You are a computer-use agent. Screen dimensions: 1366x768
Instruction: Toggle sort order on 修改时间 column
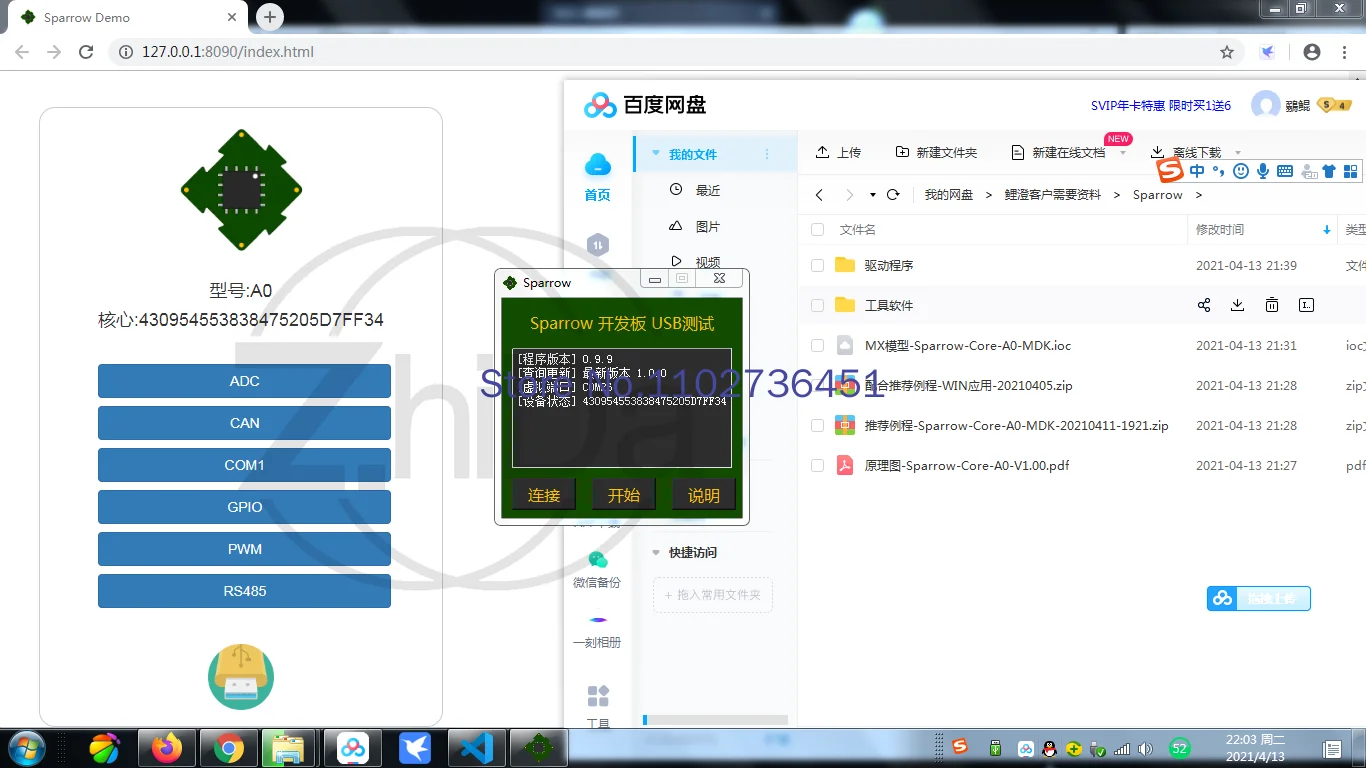[x=1327, y=230]
